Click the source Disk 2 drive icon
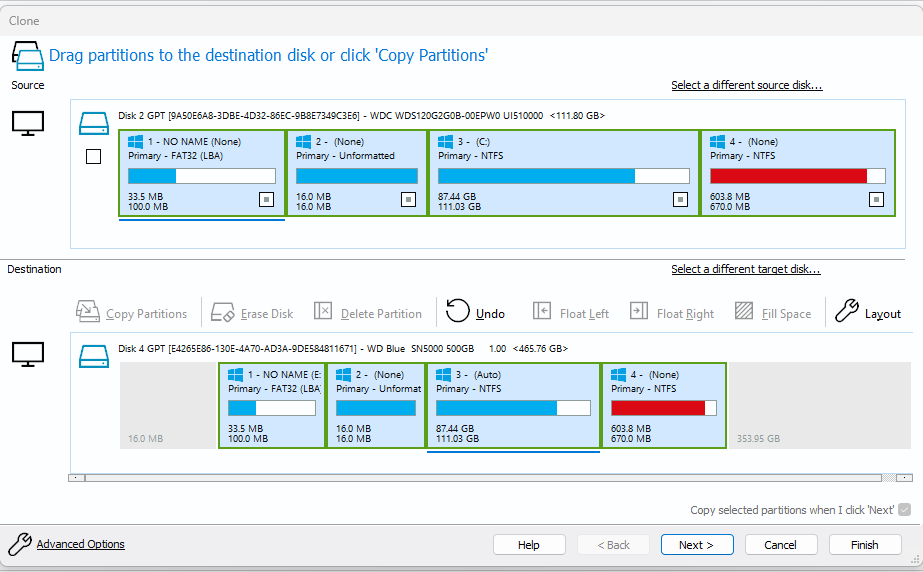The width and height of the screenshot is (923, 572). tap(94, 122)
